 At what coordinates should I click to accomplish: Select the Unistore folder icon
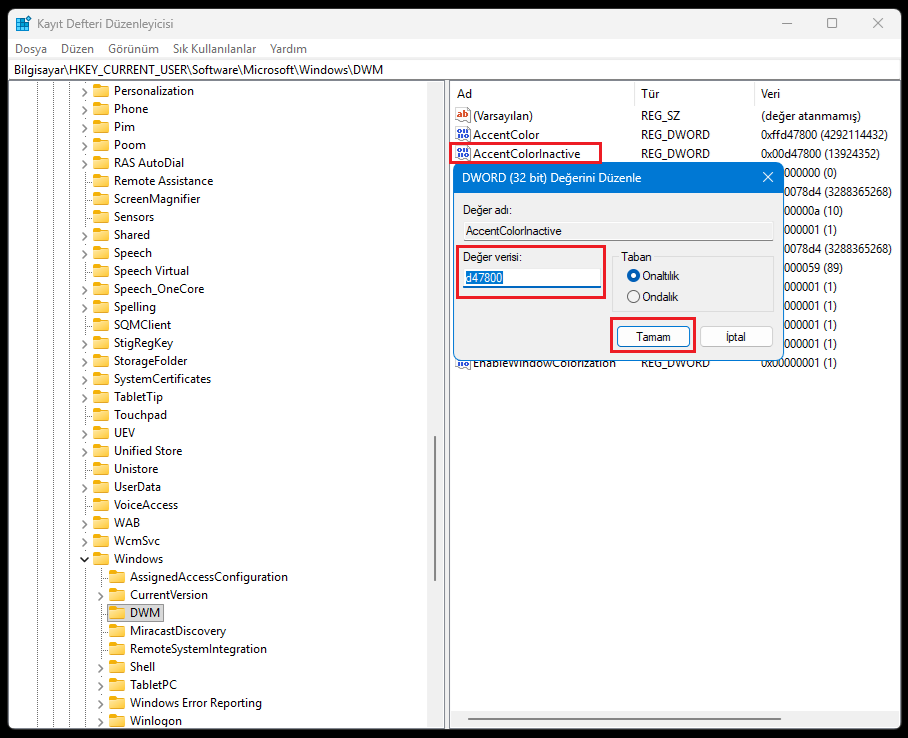point(101,469)
